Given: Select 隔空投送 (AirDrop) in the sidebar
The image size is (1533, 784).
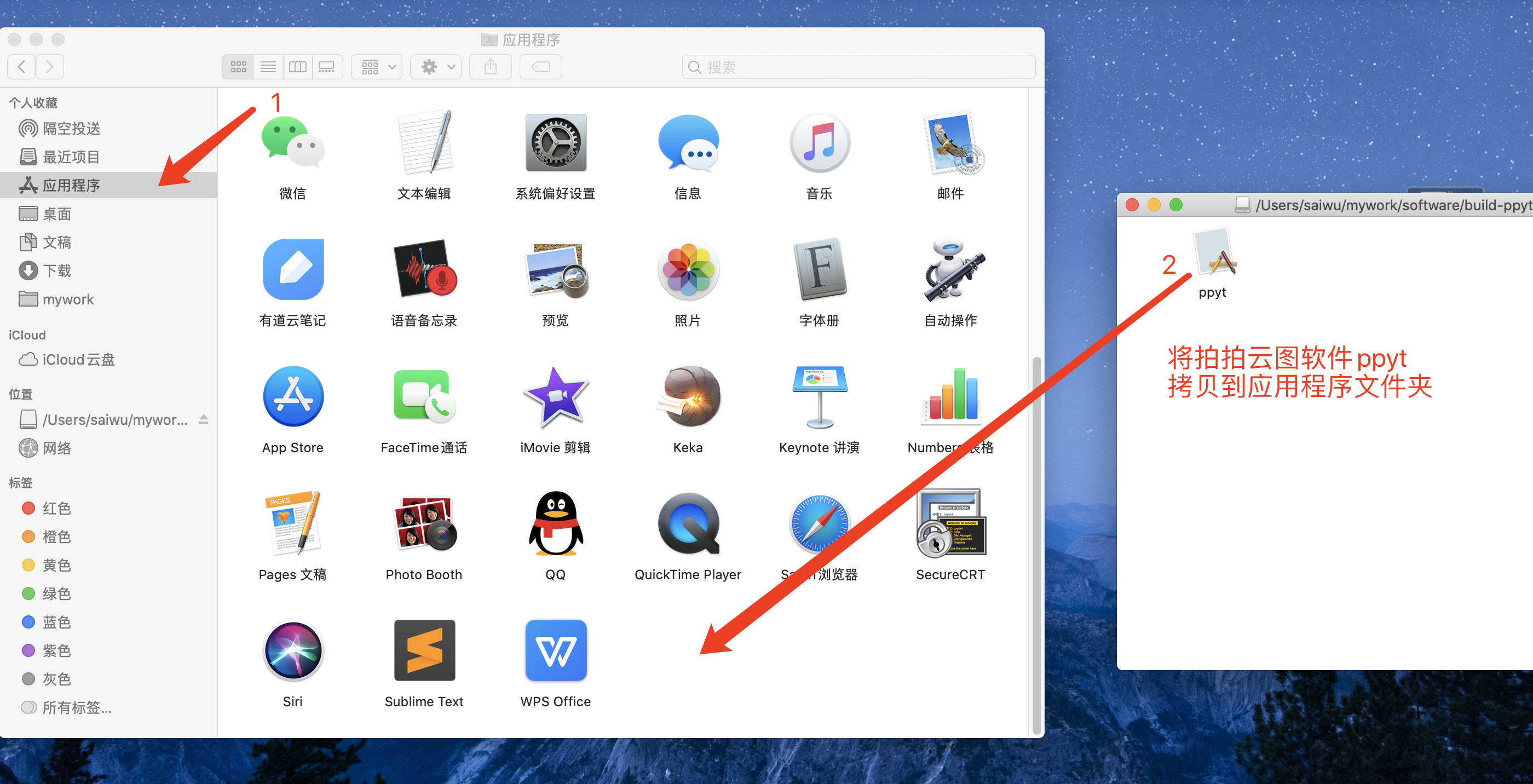Looking at the screenshot, I should click(x=108, y=129).
